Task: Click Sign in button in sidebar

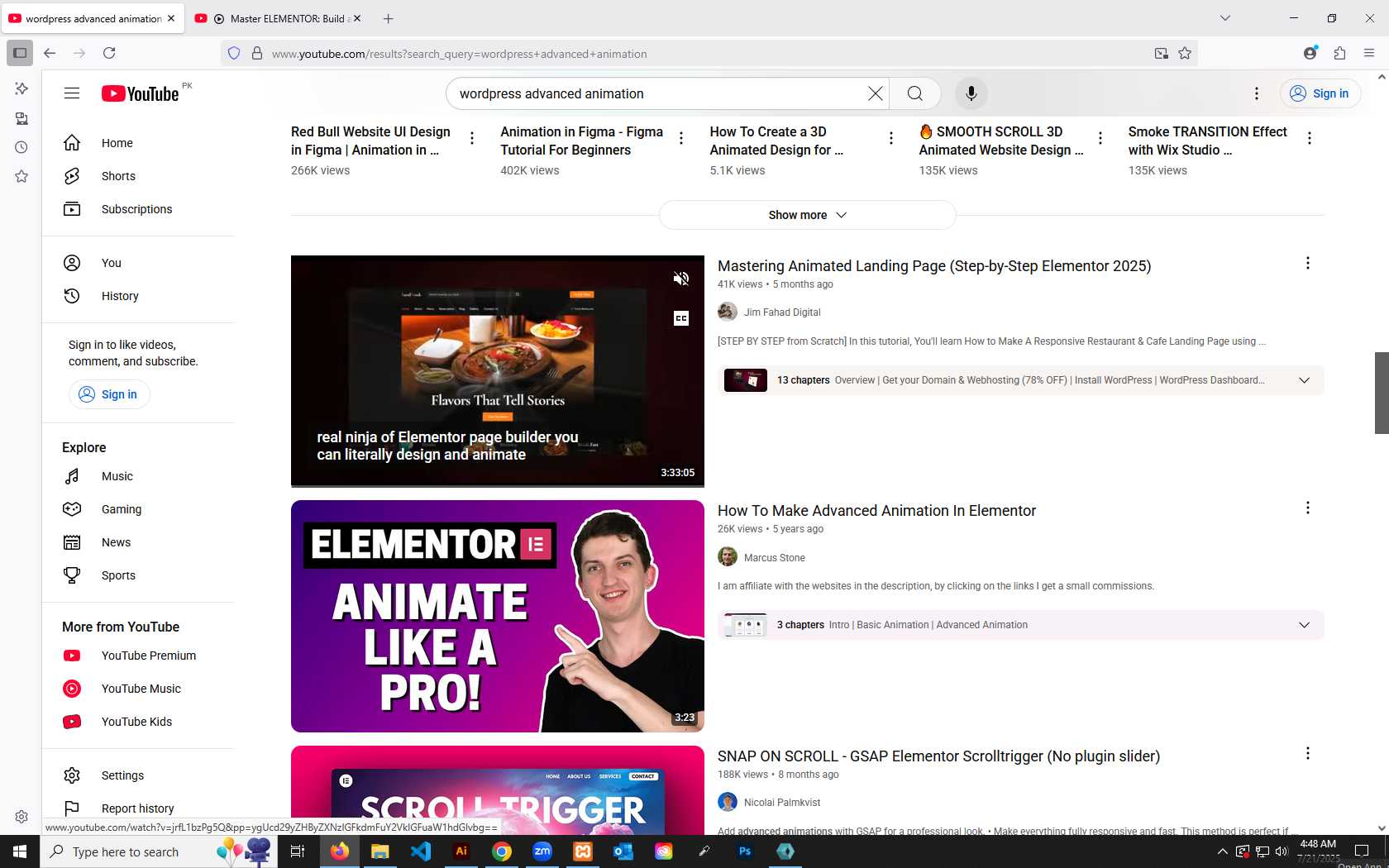Action: [109, 394]
